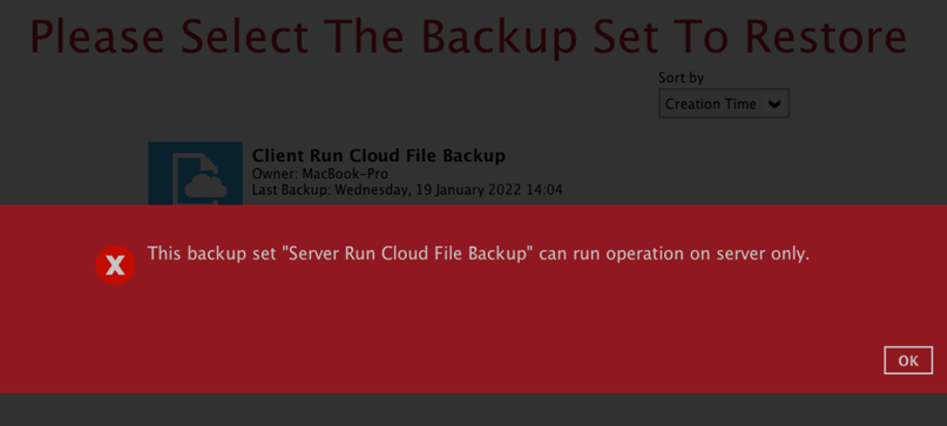Click the Sort by label
The width and height of the screenshot is (947, 426).
click(x=681, y=78)
